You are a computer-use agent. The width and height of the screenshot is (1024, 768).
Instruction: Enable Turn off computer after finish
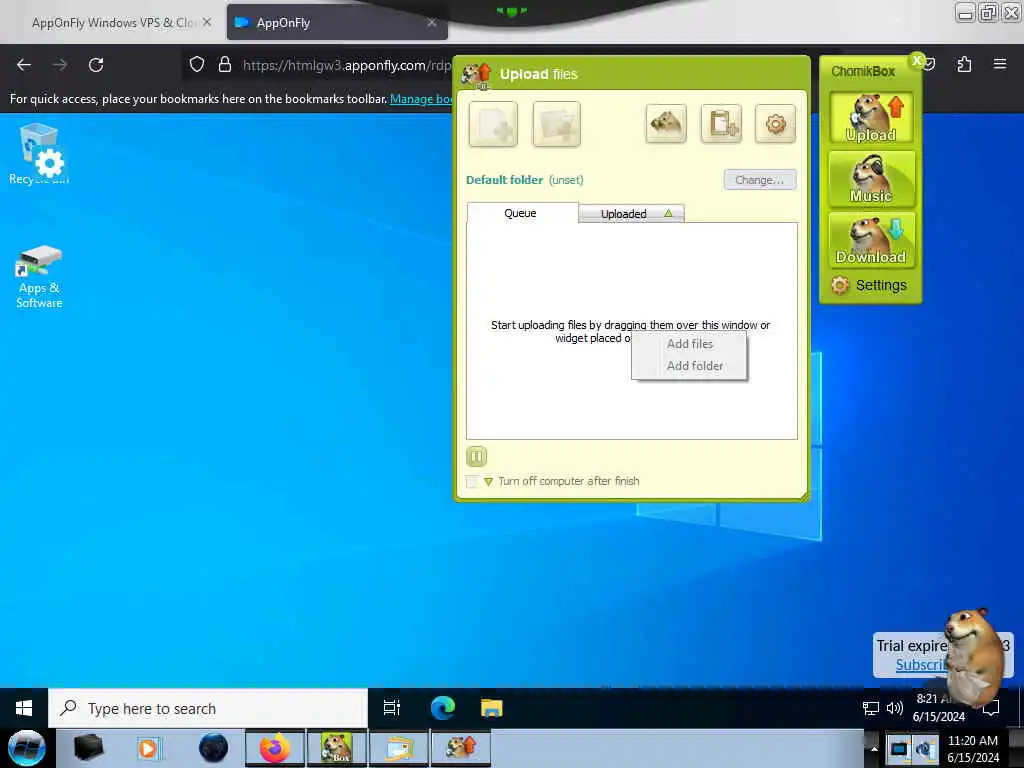click(x=472, y=482)
